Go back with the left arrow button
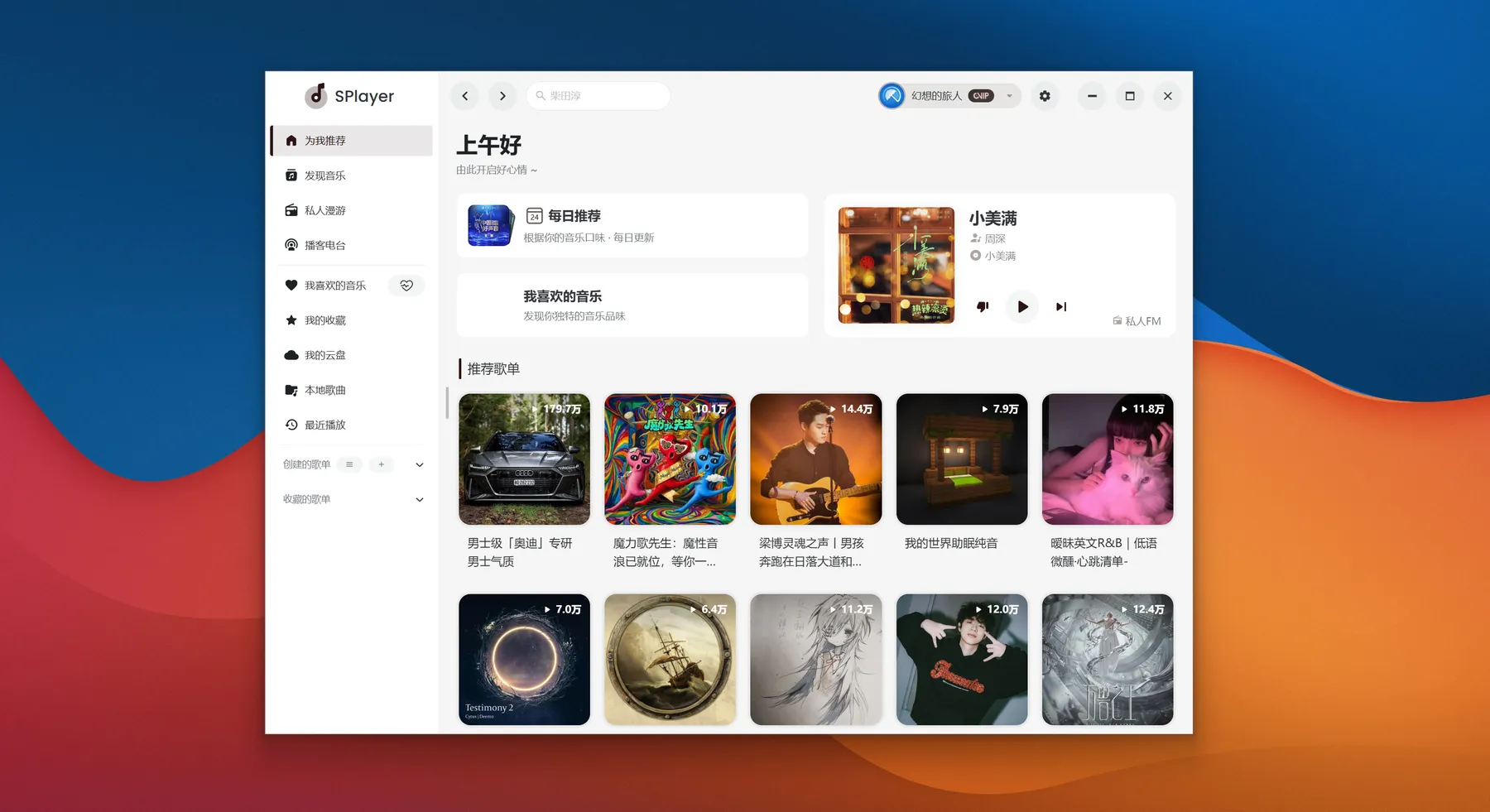 465,96
